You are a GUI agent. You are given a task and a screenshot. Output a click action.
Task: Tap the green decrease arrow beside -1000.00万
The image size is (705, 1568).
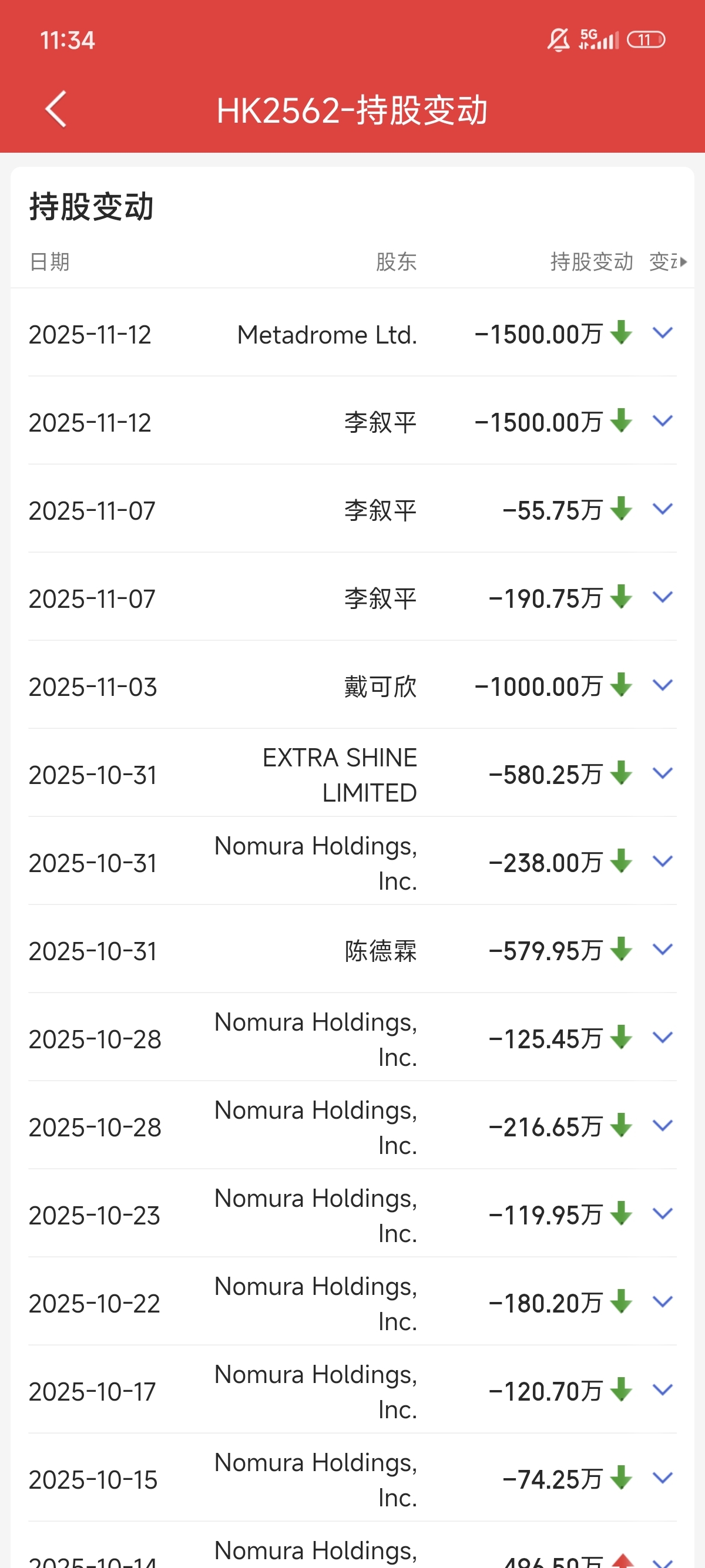click(x=621, y=685)
